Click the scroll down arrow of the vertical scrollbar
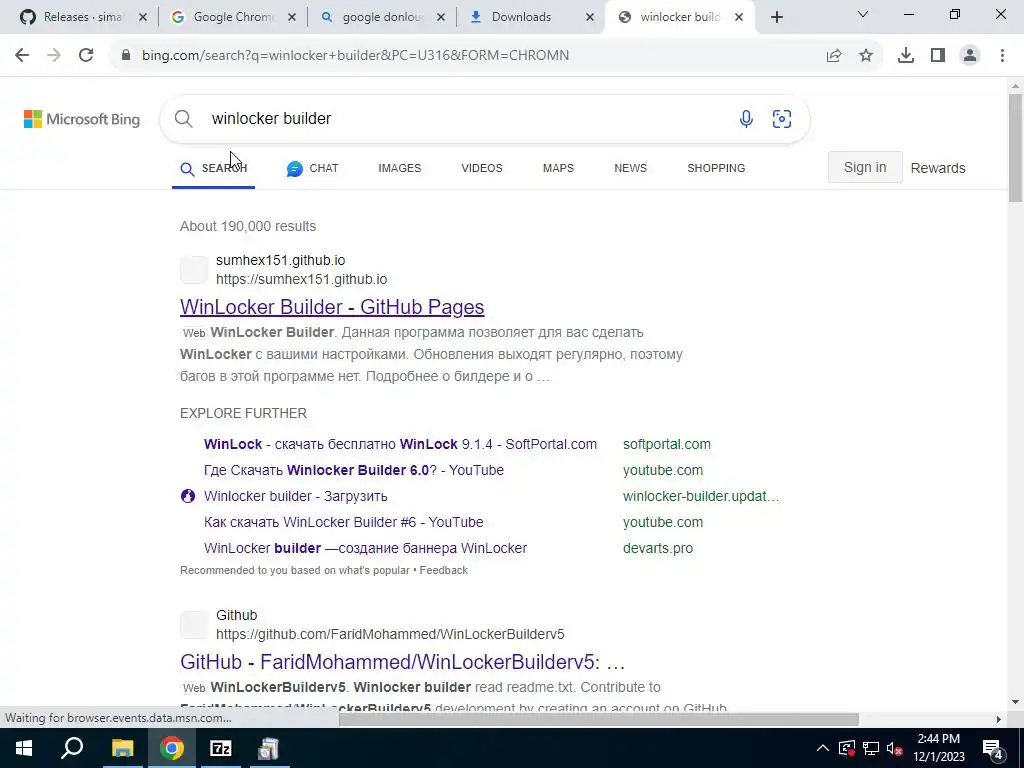The width and height of the screenshot is (1024, 768). coord(1015,703)
